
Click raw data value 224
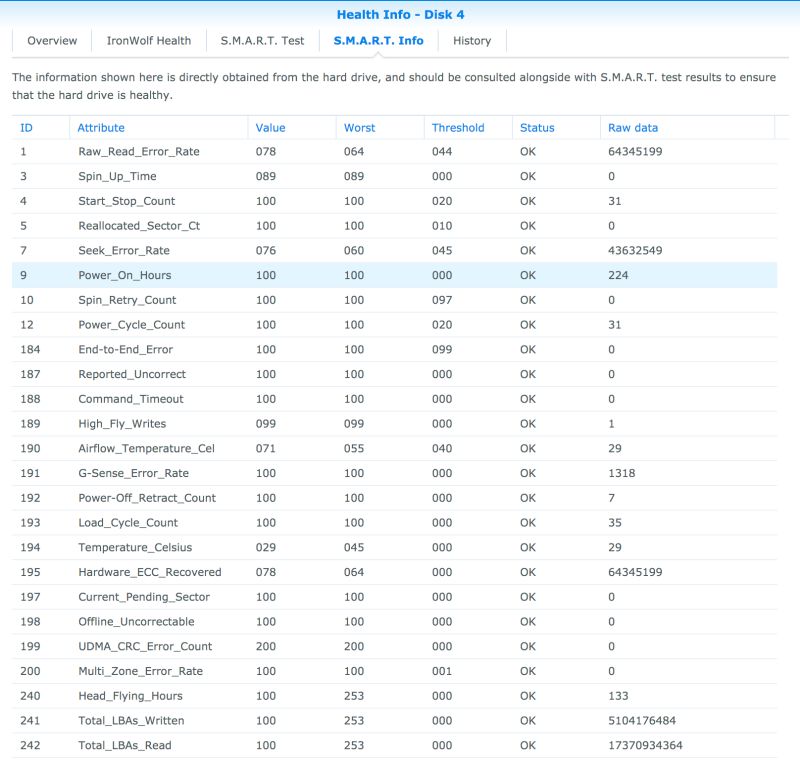coord(618,276)
